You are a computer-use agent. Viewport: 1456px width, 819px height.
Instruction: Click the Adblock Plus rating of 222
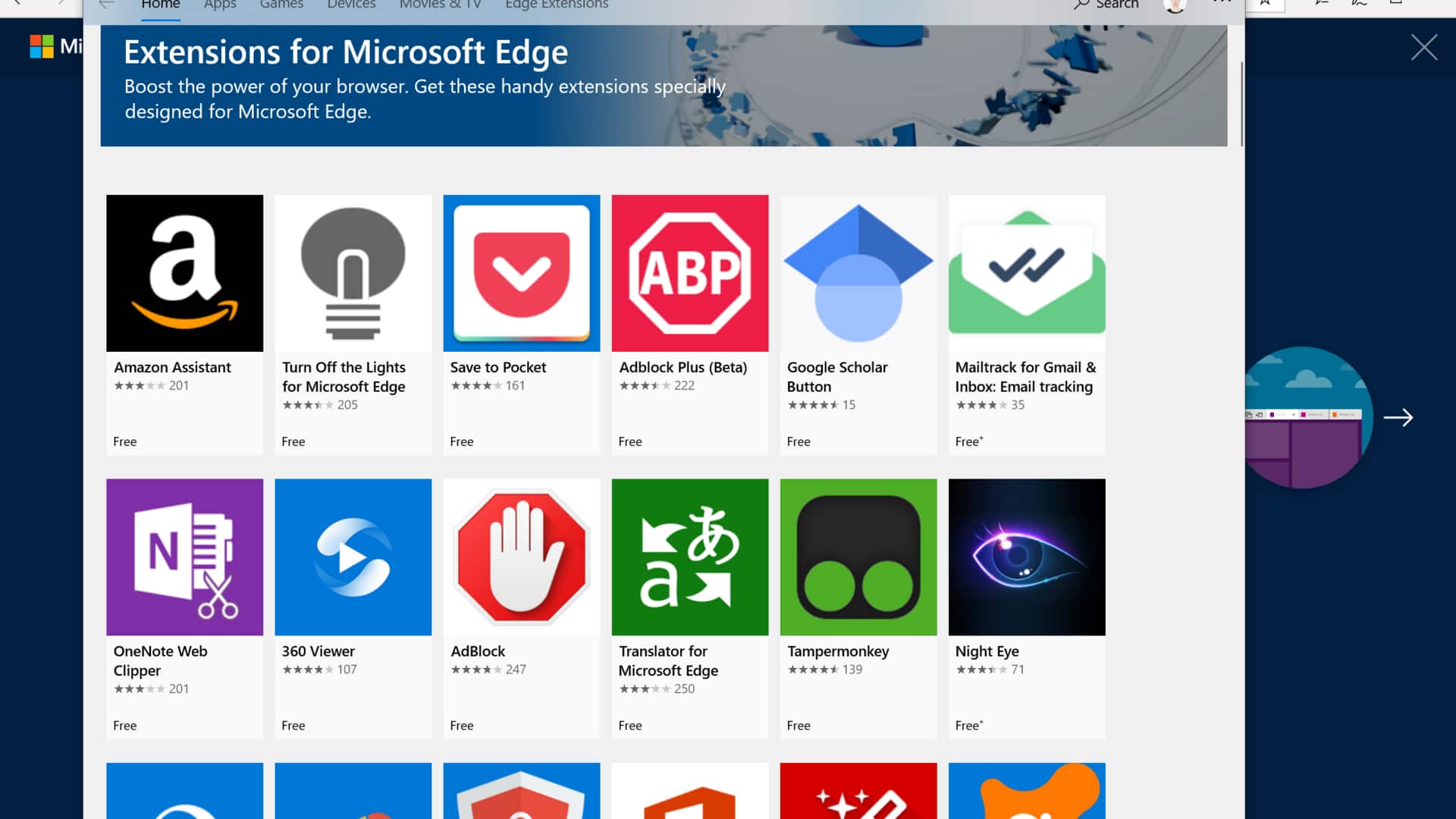[x=657, y=385]
